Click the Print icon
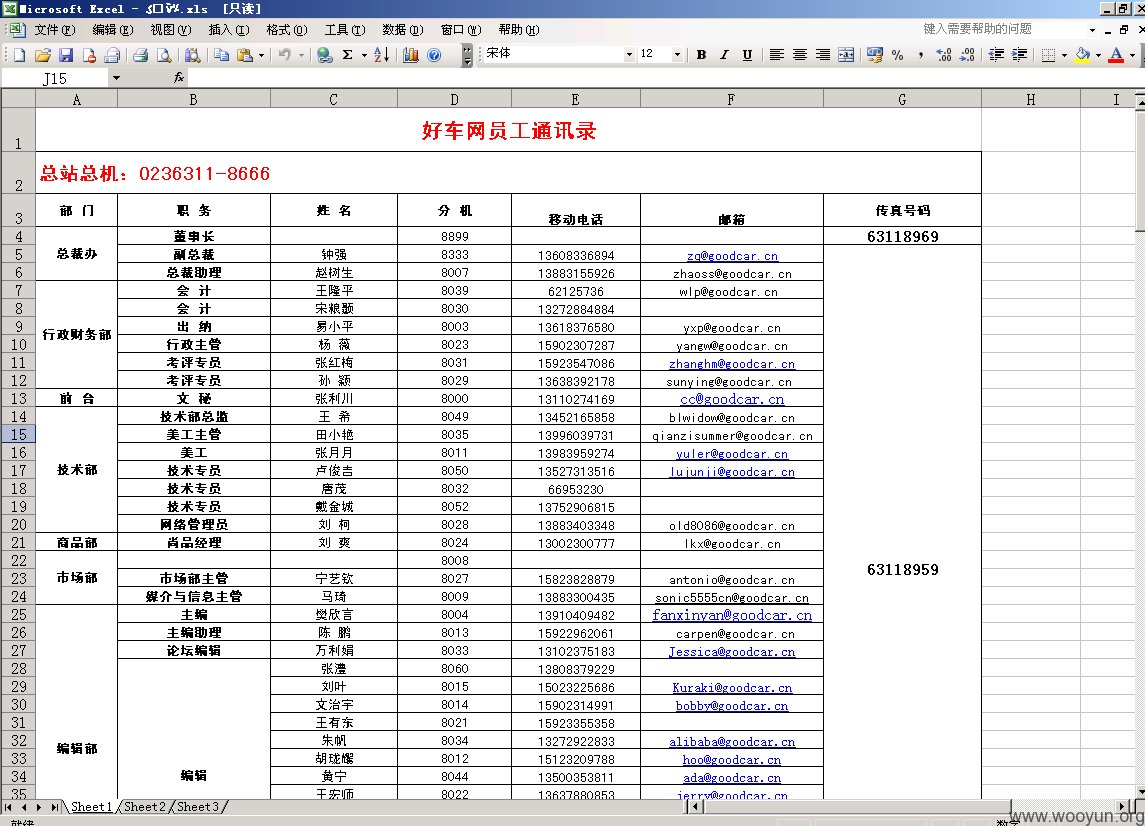Viewport: 1145px width, 826px height. click(x=141, y=55)
